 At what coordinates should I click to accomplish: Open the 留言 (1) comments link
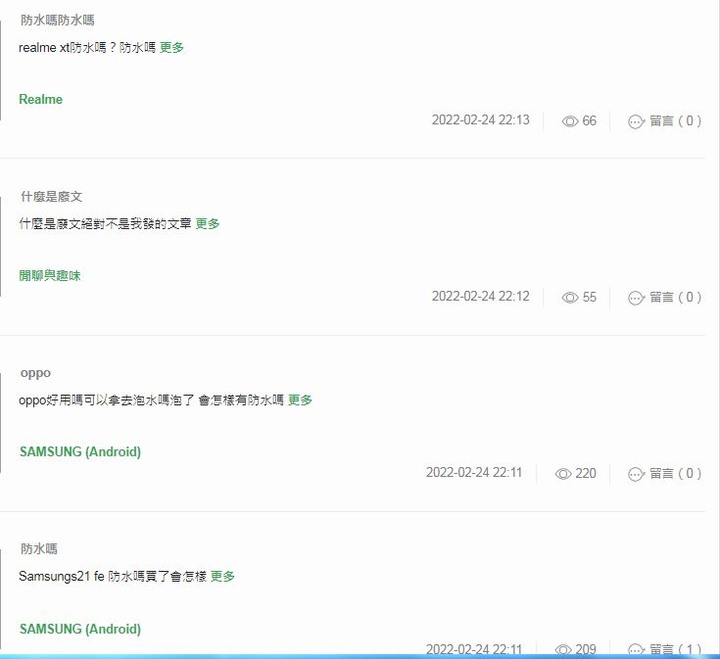675,649
